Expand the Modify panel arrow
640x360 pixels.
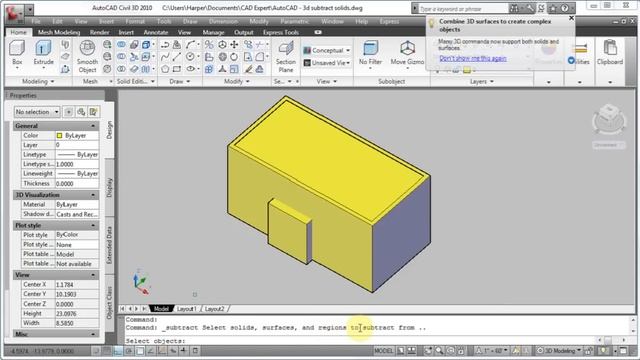pyautogui.click(x=248, y=82)
